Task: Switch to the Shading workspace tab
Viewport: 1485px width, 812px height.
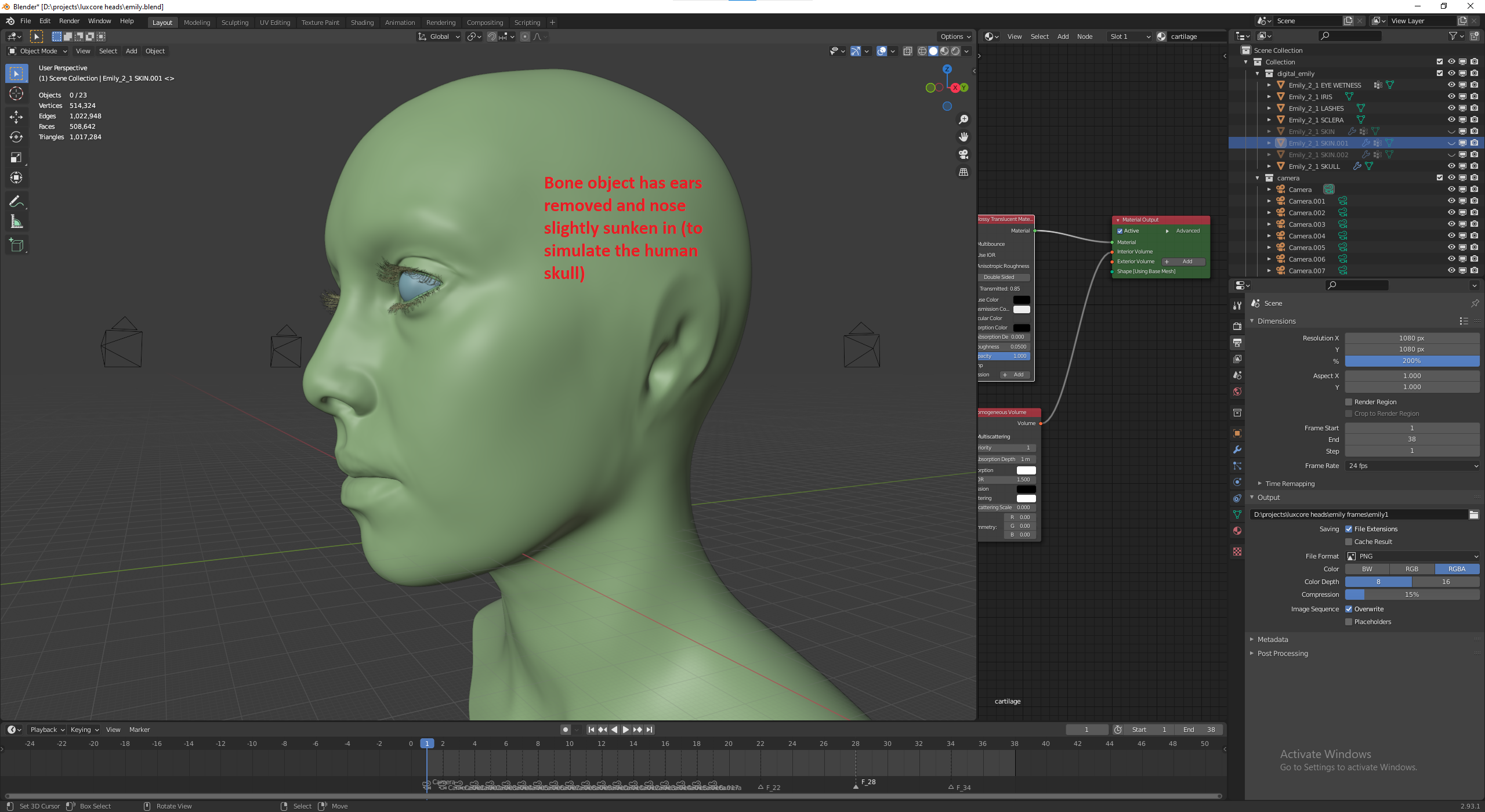Action: click(362, 23)
